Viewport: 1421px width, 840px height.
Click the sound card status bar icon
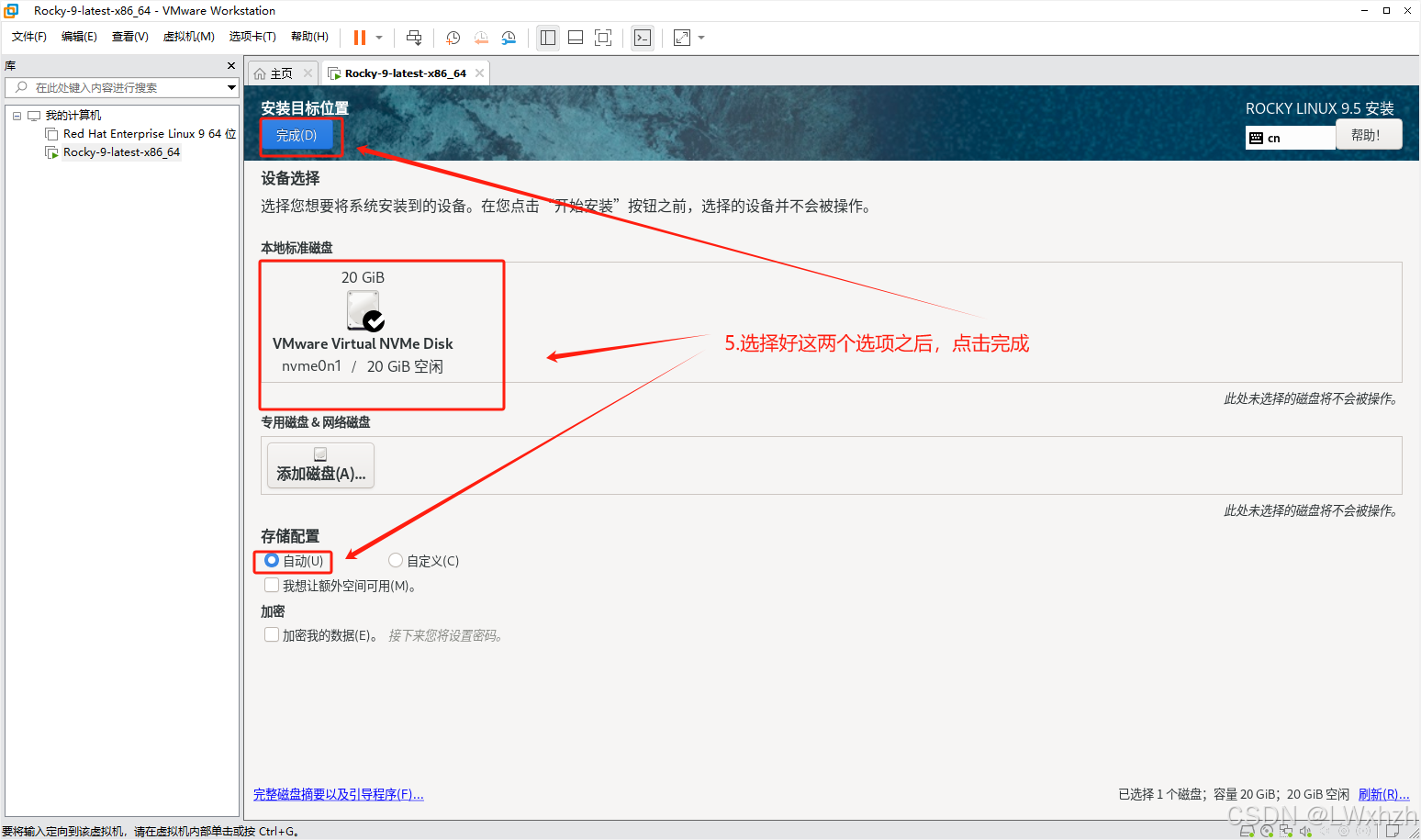1305,831
